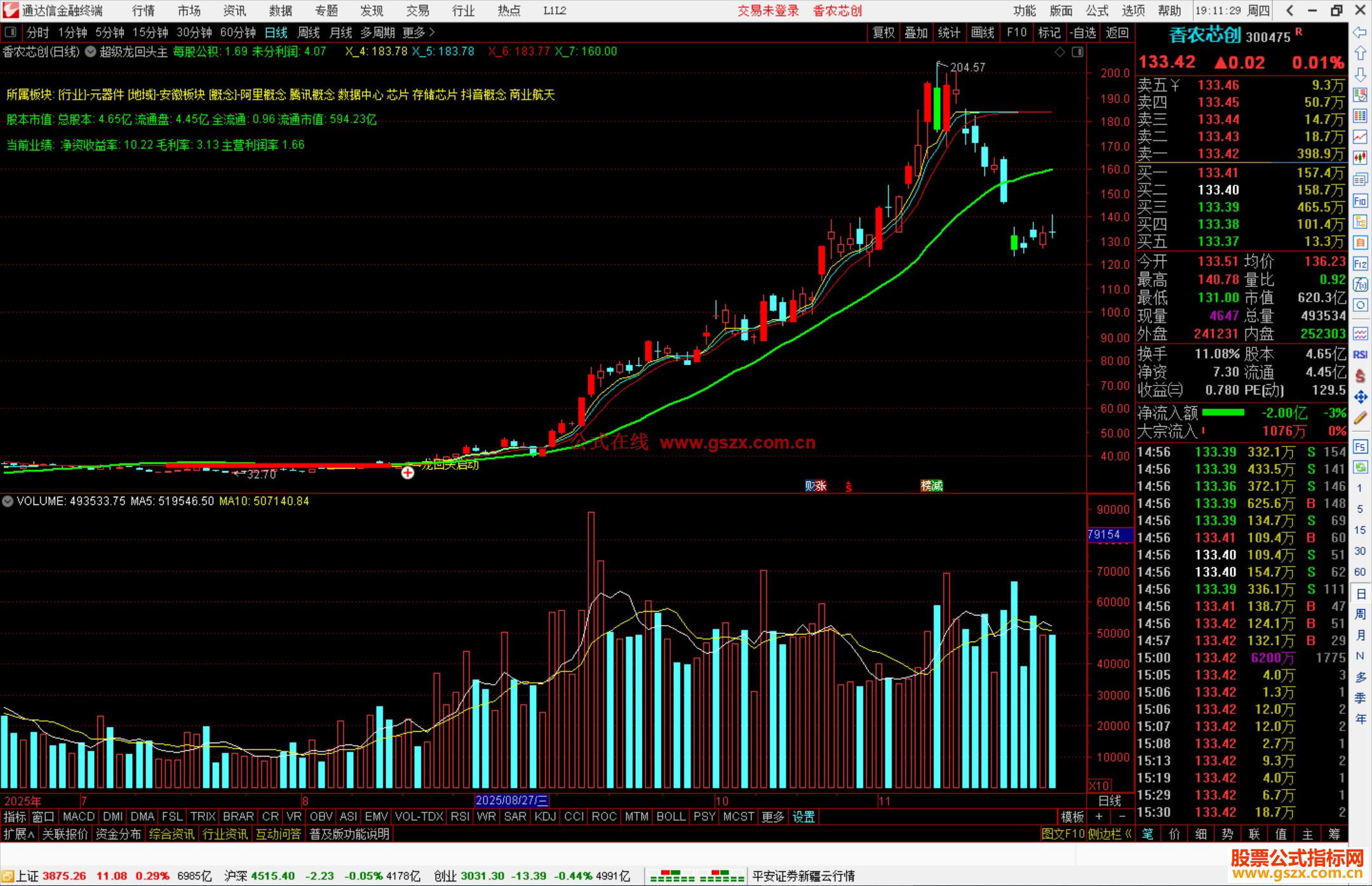
Task: Collapse the sidebar via 侧边栏 arrow
Action: (1128, 834)
